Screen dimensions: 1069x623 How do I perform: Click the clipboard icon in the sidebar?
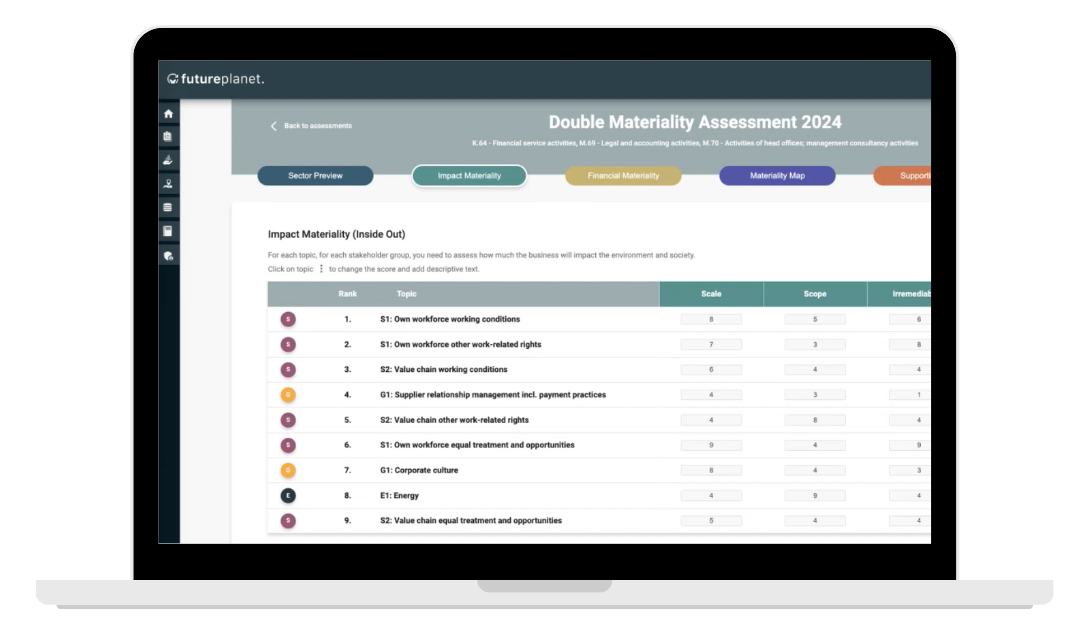168,136
